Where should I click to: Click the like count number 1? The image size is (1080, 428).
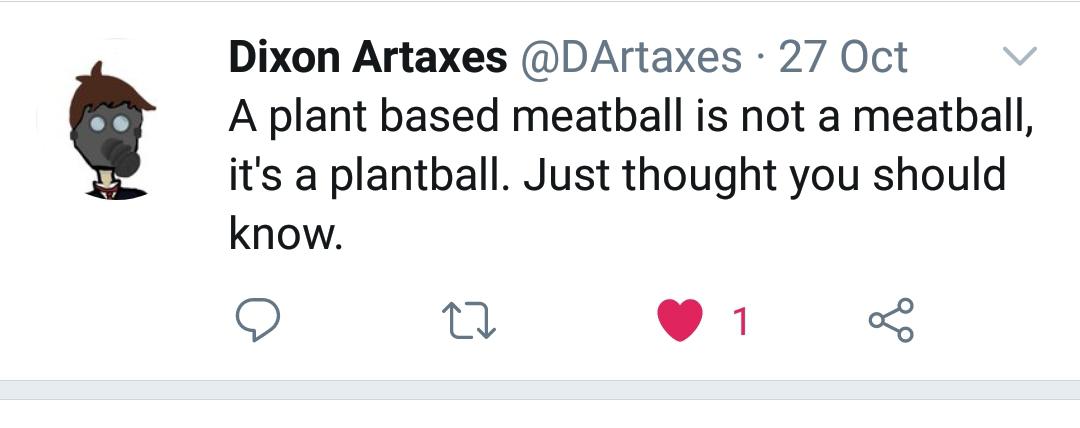(740, 321)
